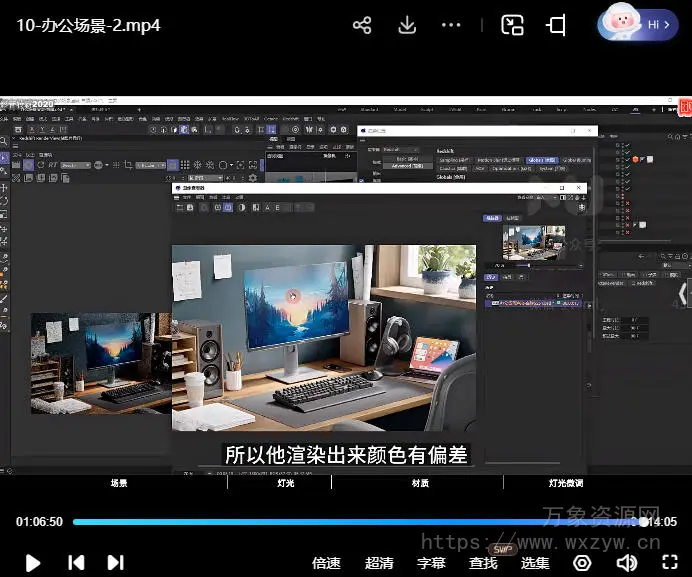Click the Share icon in top bar

coord(362,25)
